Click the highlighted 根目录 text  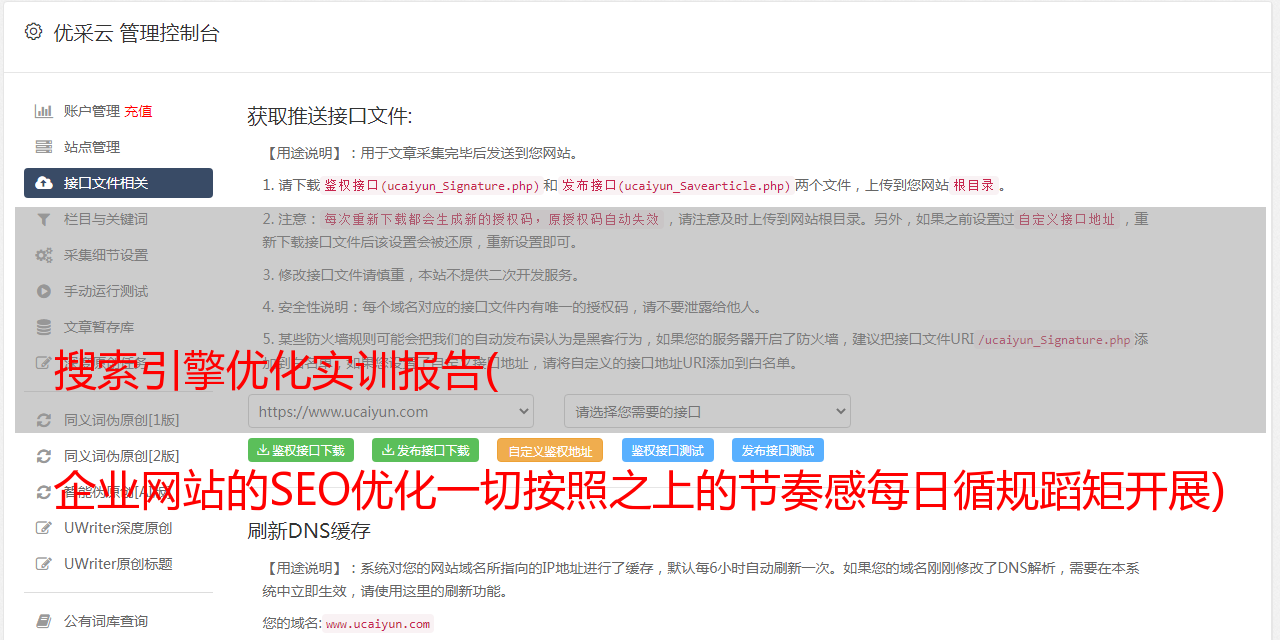974,185
